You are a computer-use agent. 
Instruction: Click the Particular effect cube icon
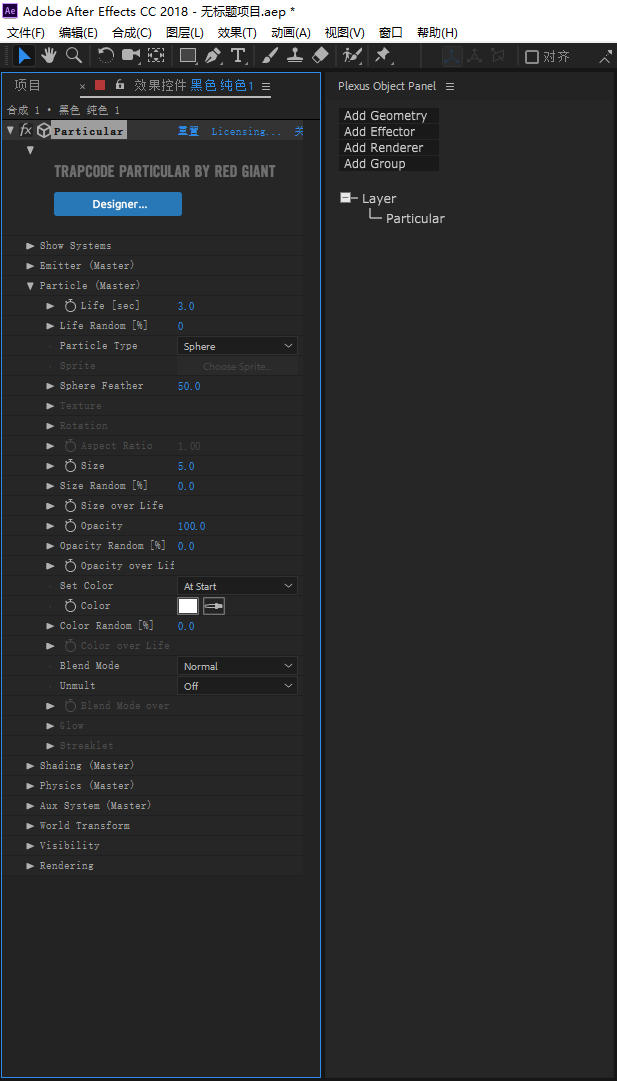[43, 131]
